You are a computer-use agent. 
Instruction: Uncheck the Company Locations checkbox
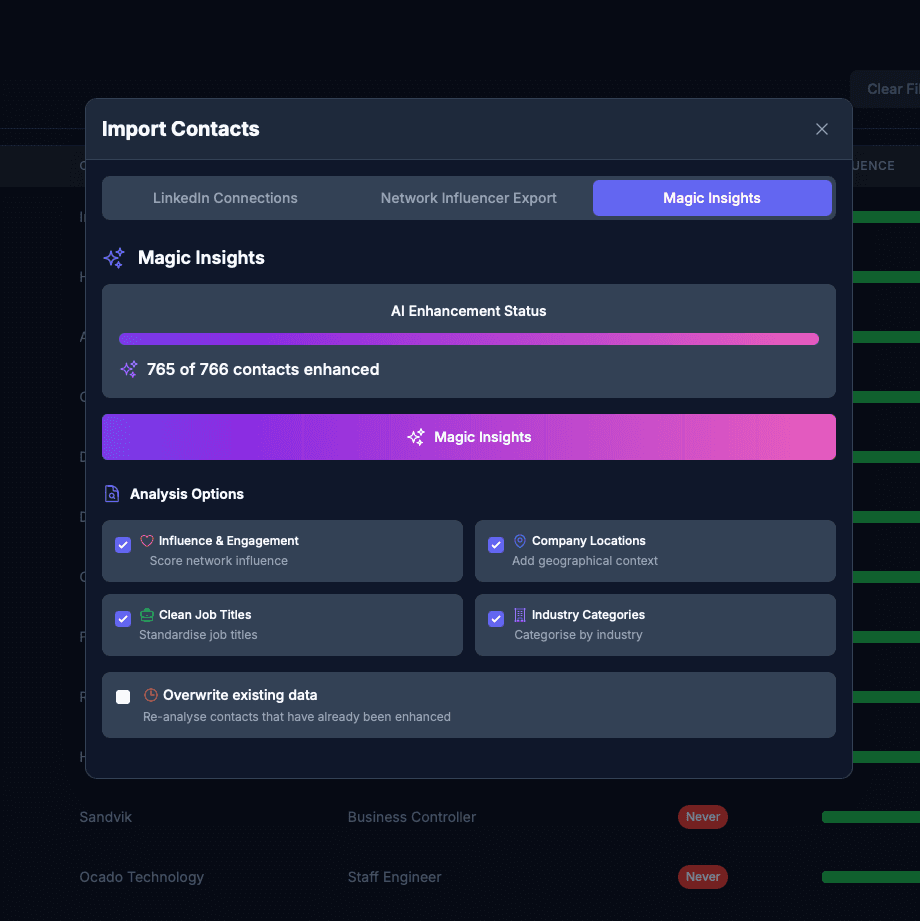pos(496,545)
